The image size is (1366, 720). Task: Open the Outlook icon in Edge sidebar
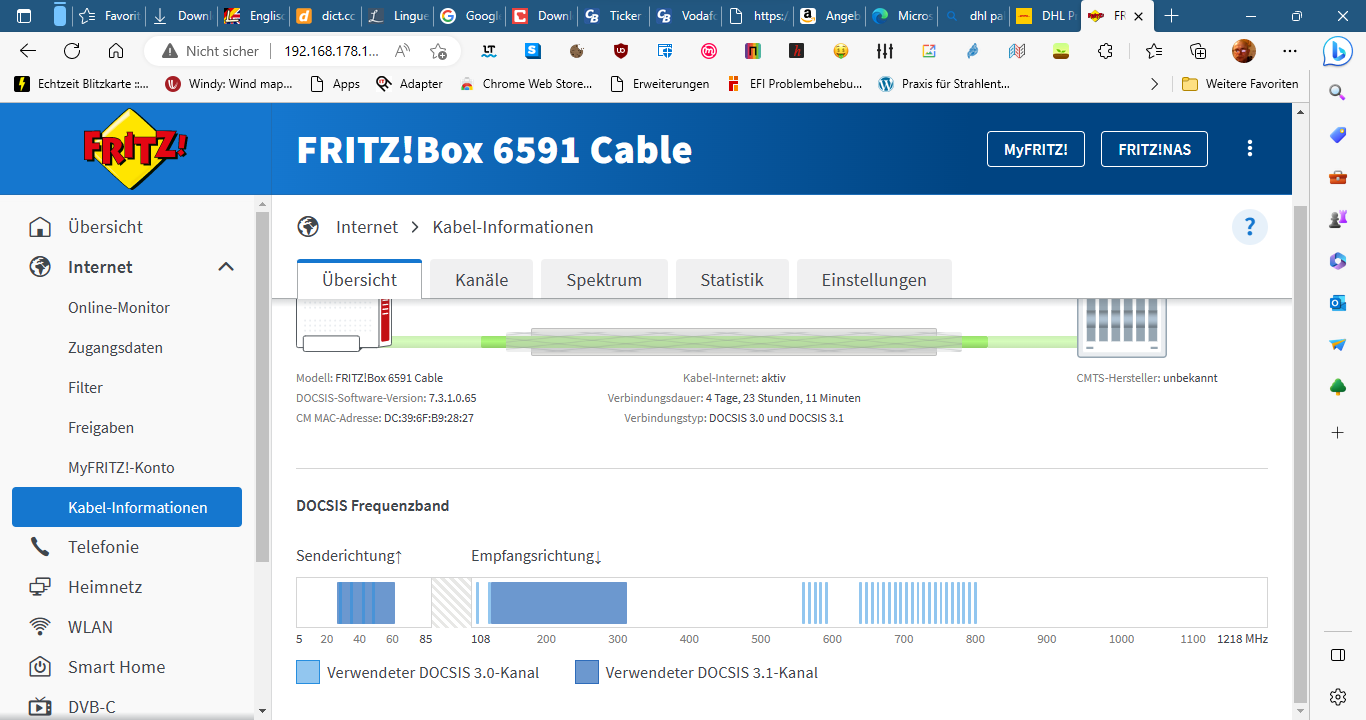click(x=1338, y=303)
